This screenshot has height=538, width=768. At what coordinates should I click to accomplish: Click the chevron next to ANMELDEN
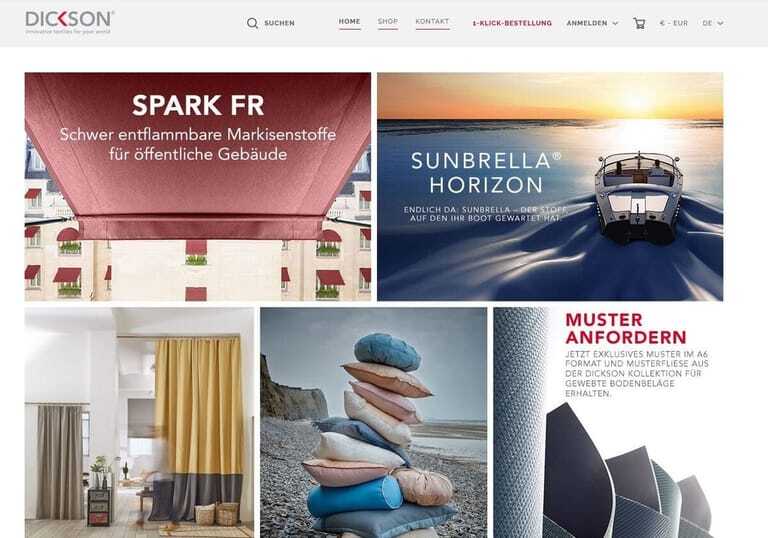click(615, 23)
